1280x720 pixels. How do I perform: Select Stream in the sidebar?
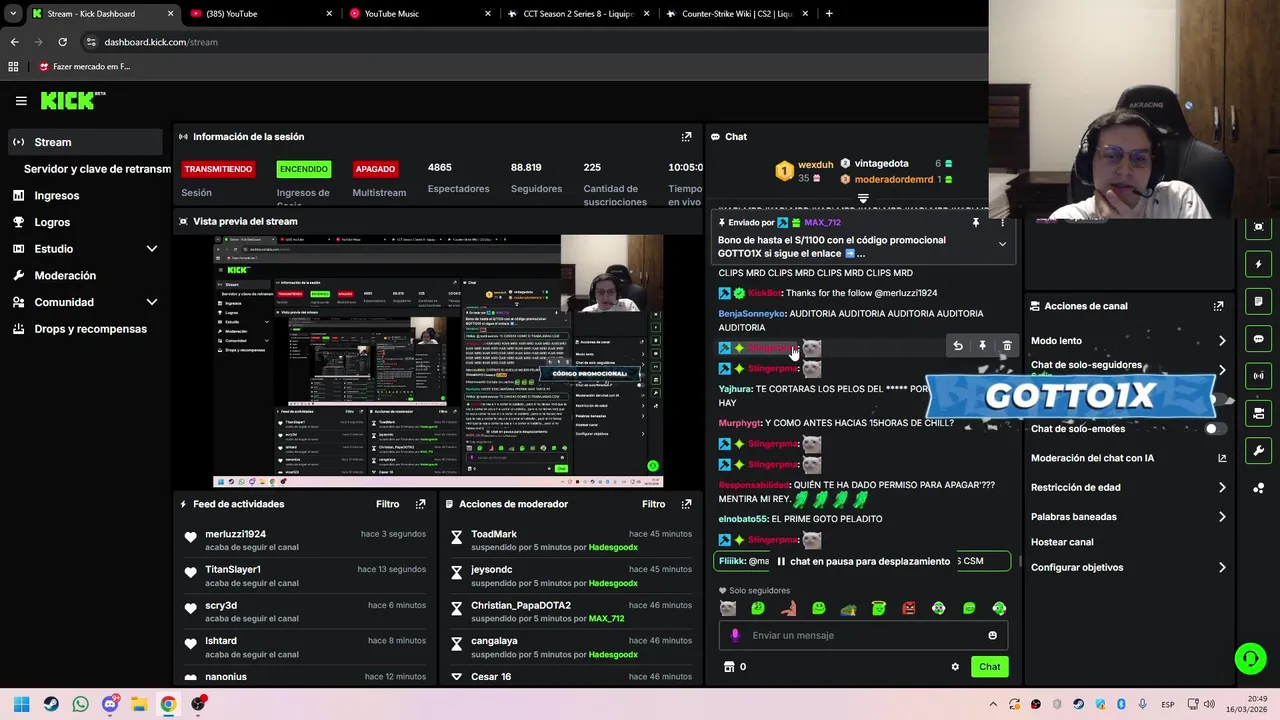83,142
